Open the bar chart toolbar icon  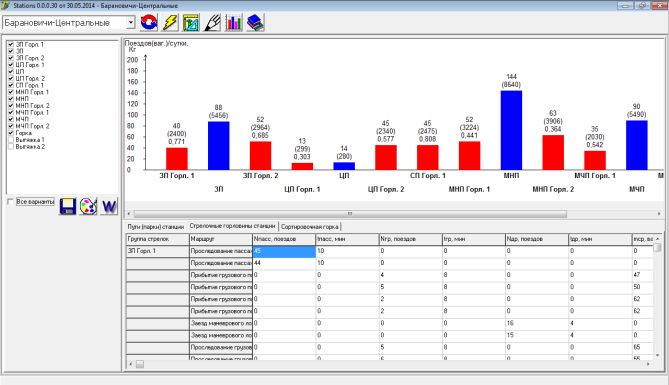pyautogui.click(x=234, y=23)
